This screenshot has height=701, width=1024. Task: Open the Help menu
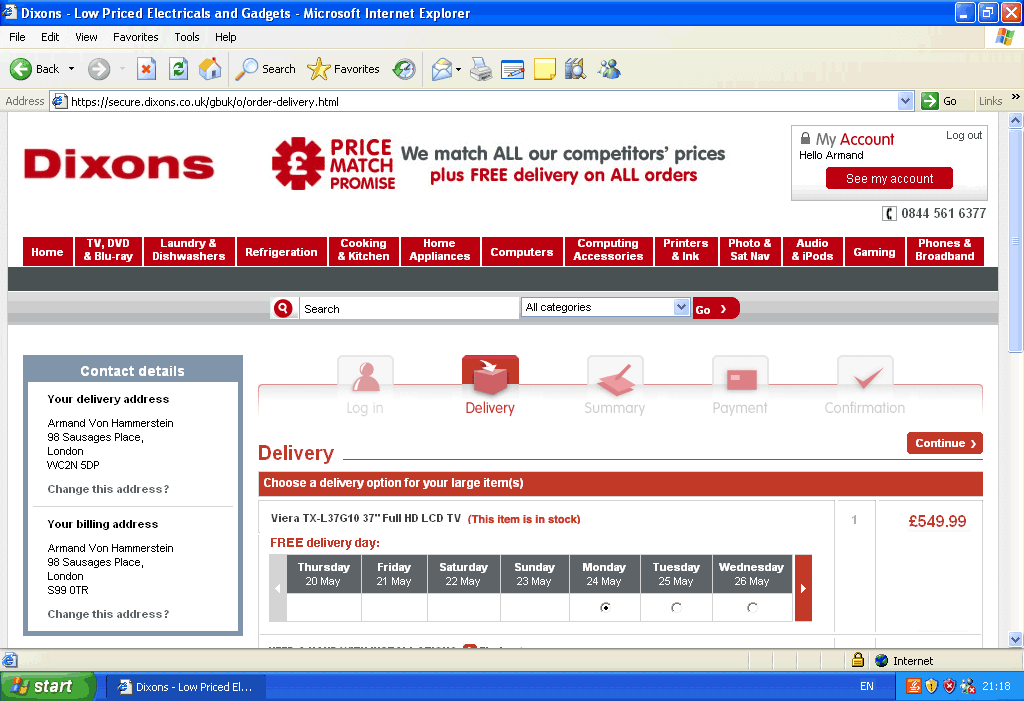pos(225,37)
